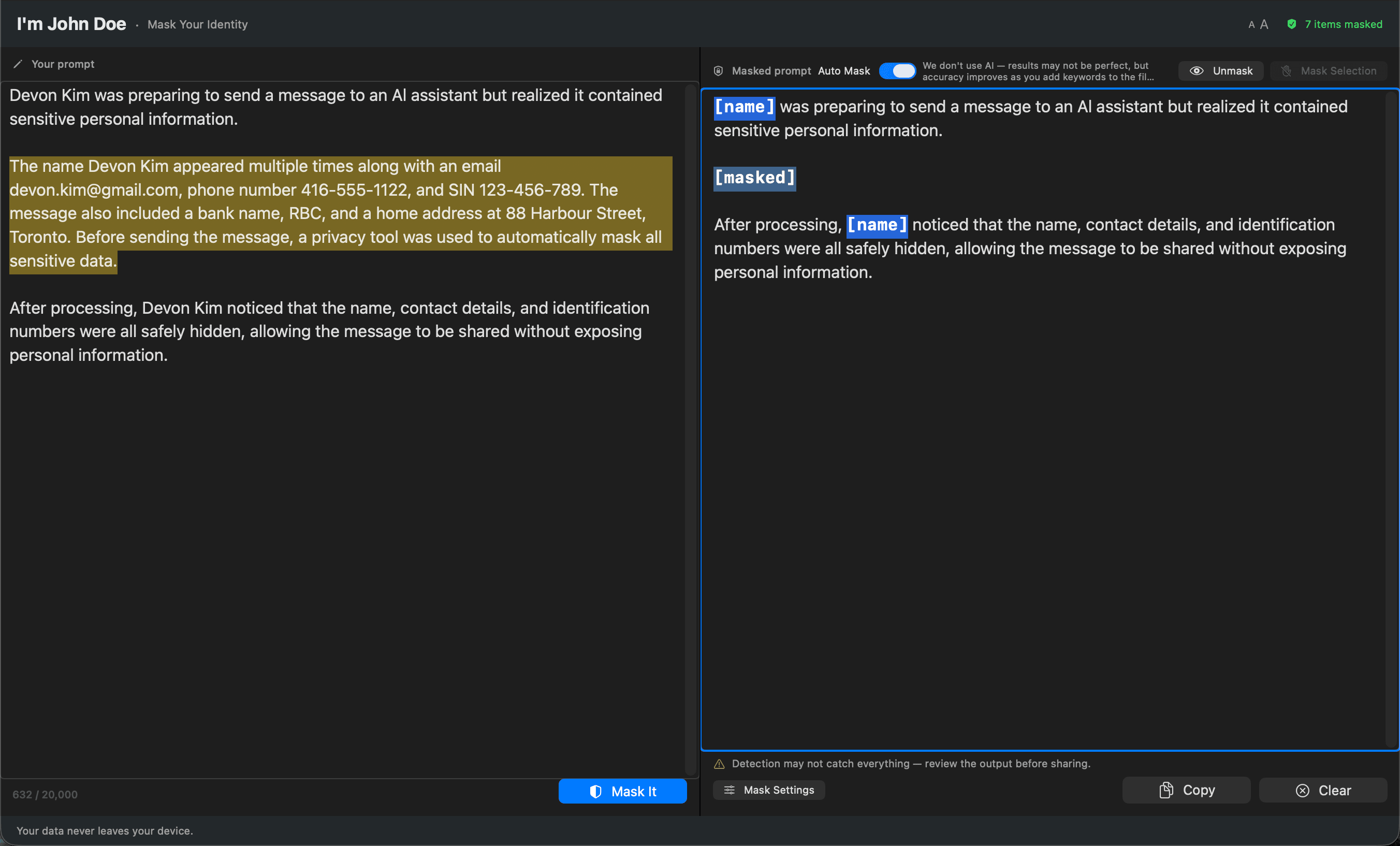Image resolution: width=1400 pixels, height=846 pixels.
Task: Increase text size with the large A icon
Action: (1264, 24)
